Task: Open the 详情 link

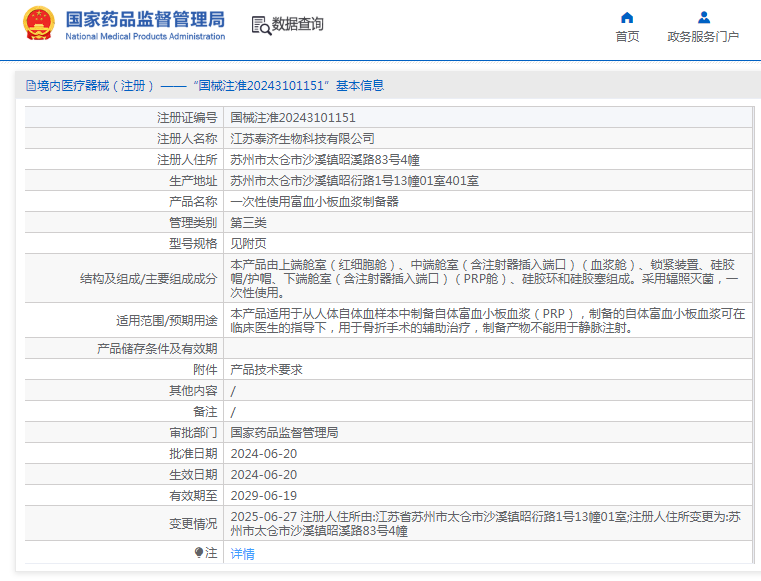Action: pyautogui.click(x=242, y=553)
